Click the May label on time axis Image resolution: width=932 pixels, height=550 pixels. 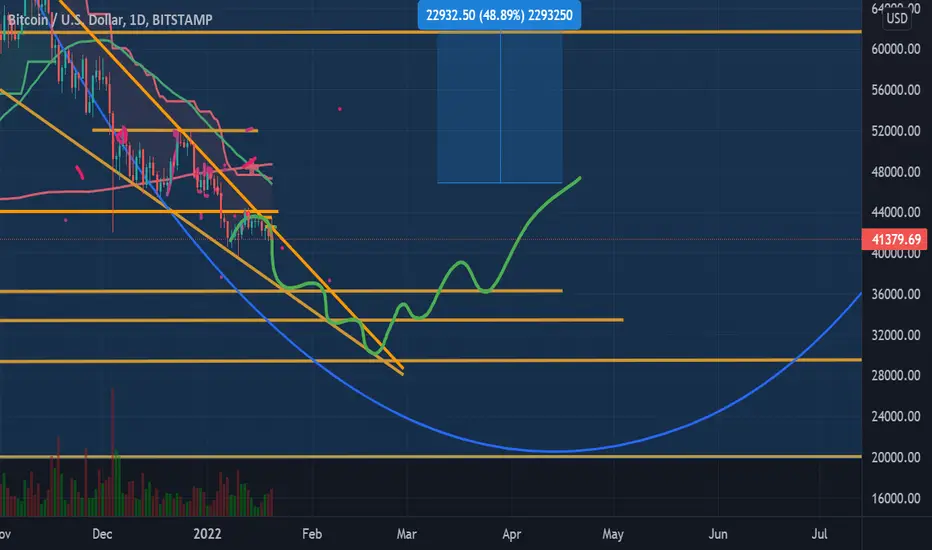click(613, 534)
